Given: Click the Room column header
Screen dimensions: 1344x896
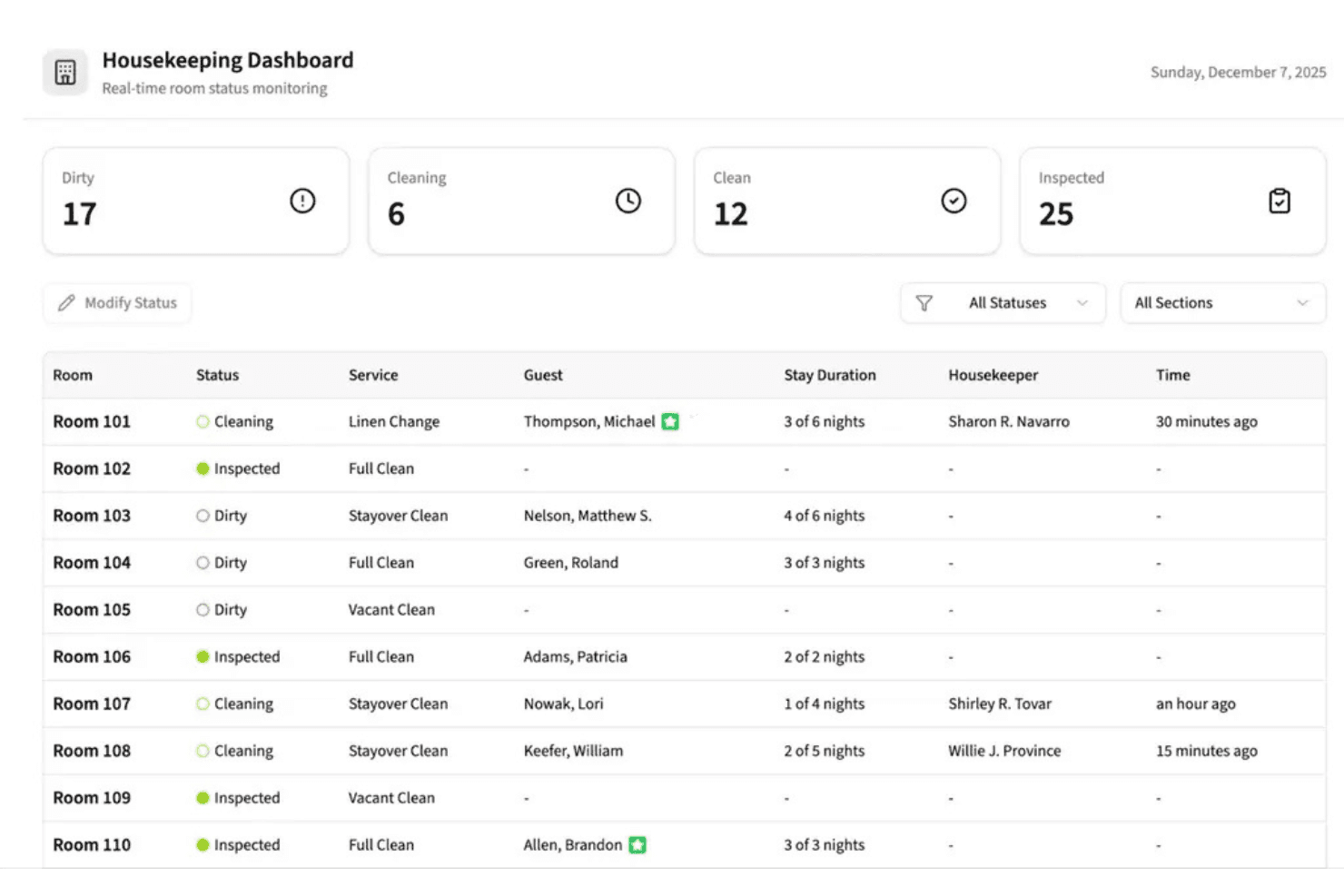Looking at the screenshot, I should [x=73, y=375].
